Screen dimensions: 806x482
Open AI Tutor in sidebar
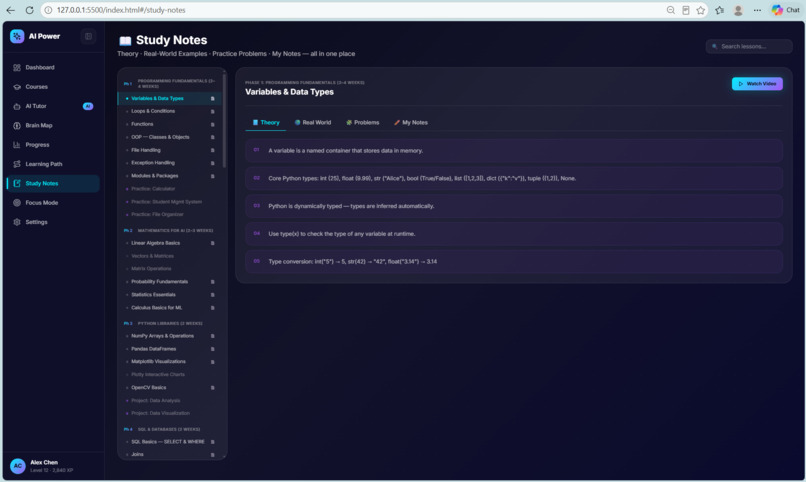coord(53,106)
